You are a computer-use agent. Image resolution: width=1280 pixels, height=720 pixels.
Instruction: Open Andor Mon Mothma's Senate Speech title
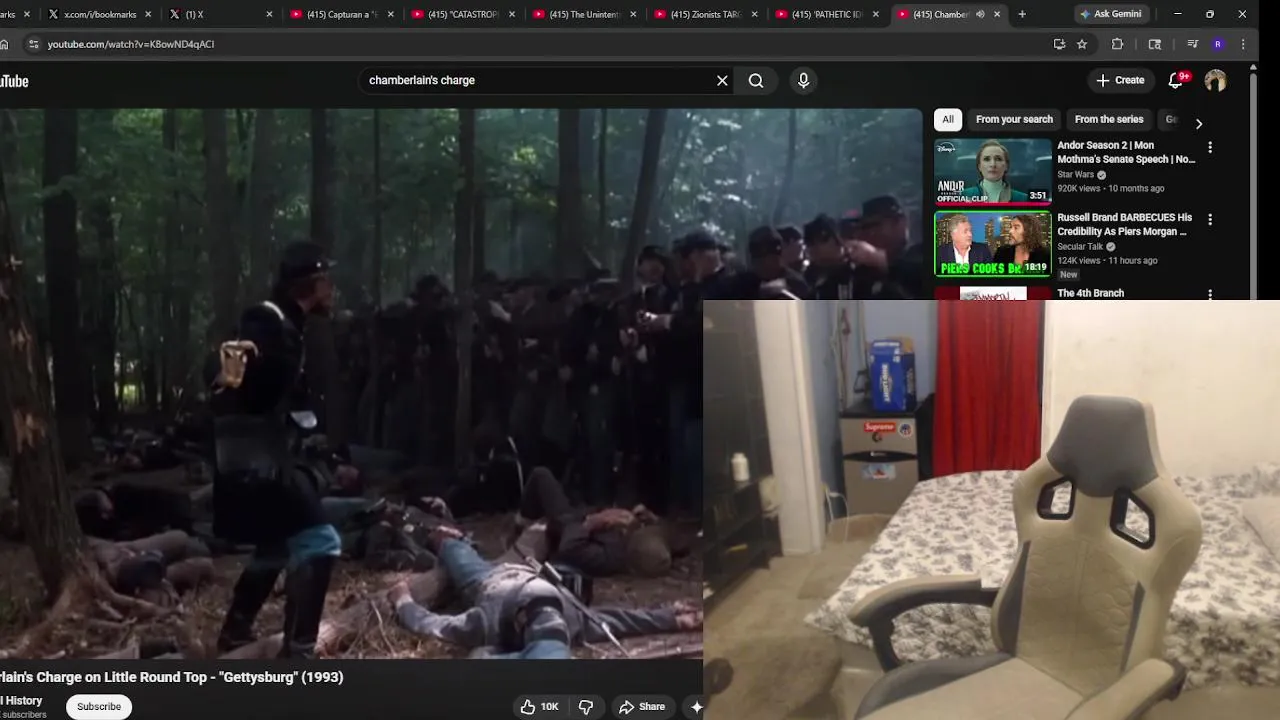(1126, 152)
